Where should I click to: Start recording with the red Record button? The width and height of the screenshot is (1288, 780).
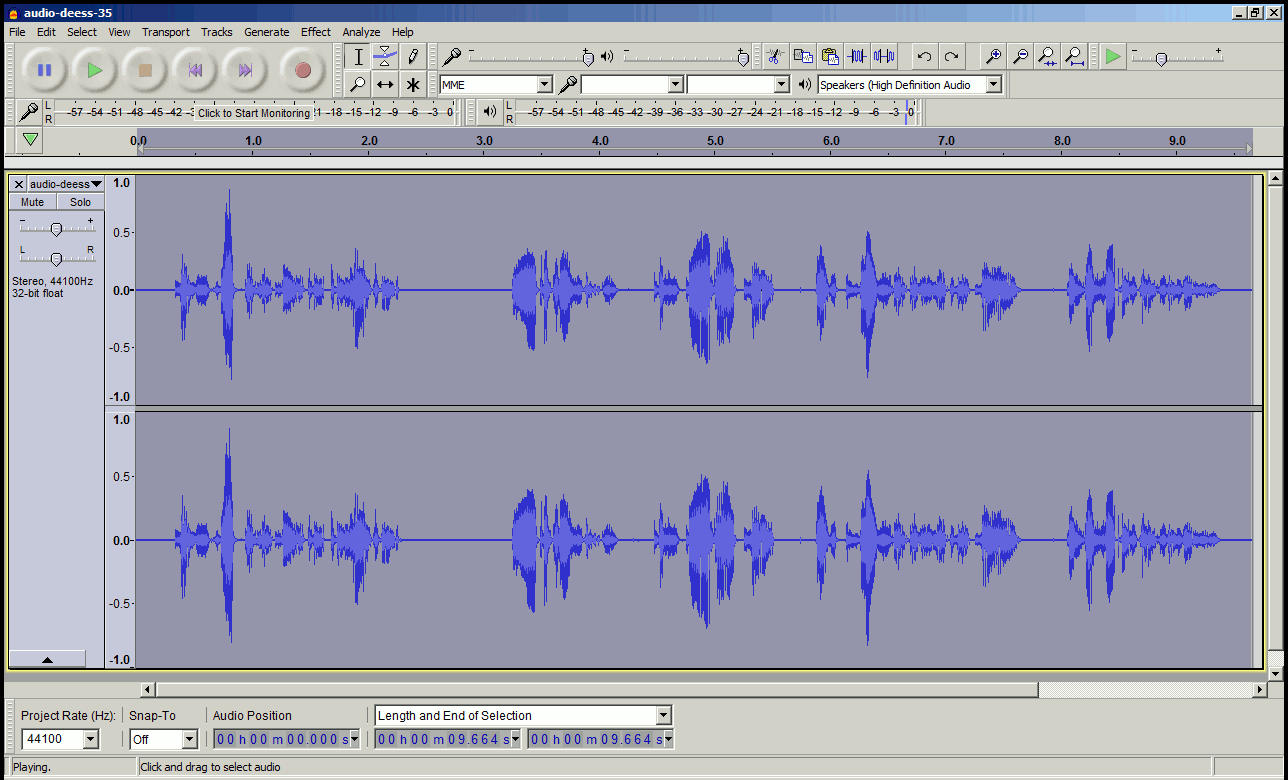[303, 70]
